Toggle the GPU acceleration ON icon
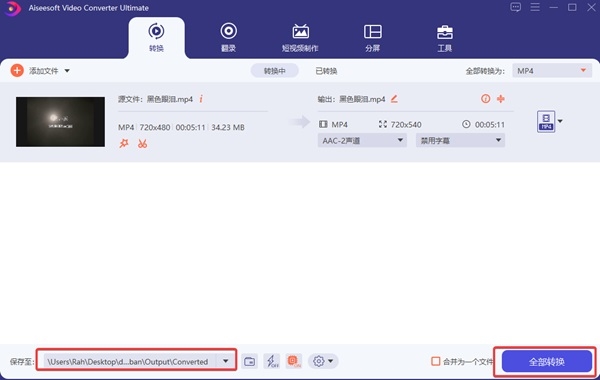Screen dimensions: 600x380 tap(294, 361)
